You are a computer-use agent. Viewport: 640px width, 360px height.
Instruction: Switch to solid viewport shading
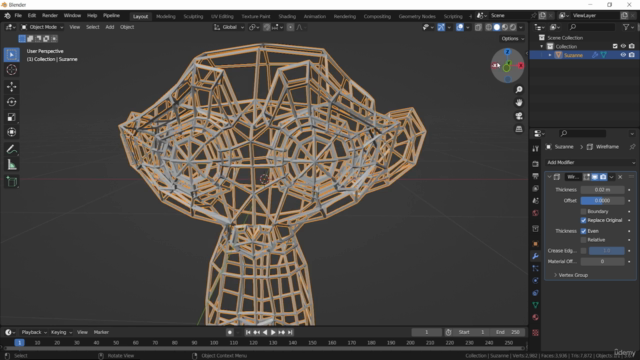tap(497, 27)
